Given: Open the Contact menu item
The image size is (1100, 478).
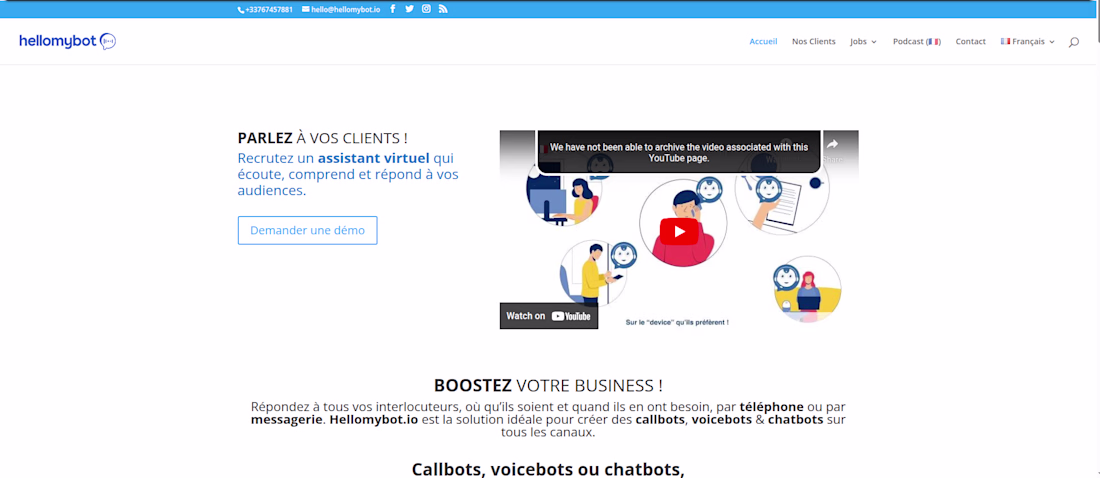Looking at the screenshot, I should click(970, 41).
